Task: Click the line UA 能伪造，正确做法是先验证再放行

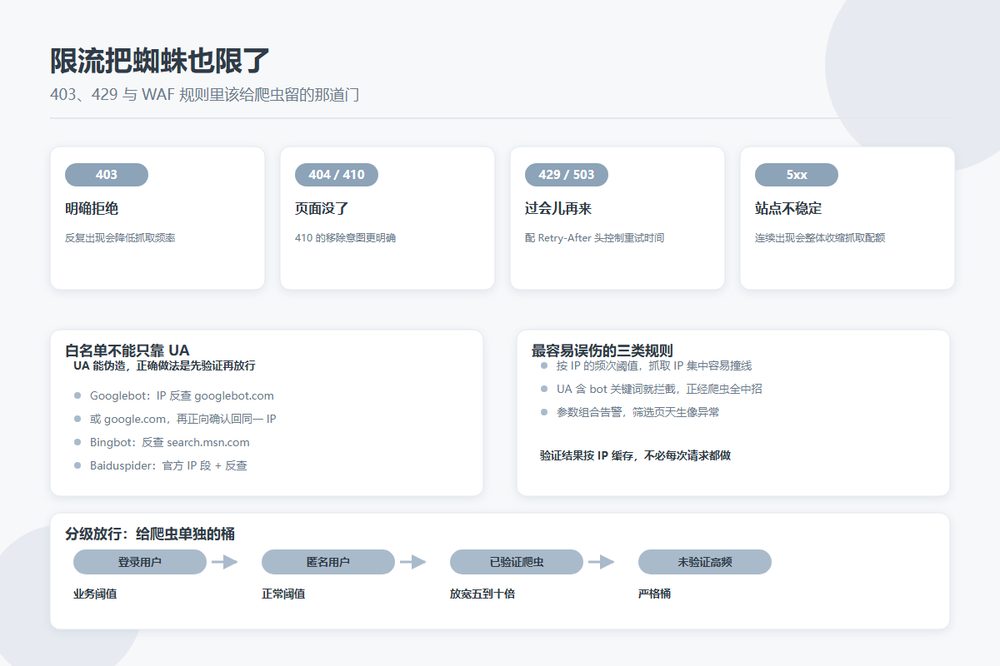Action: (165, 366)
